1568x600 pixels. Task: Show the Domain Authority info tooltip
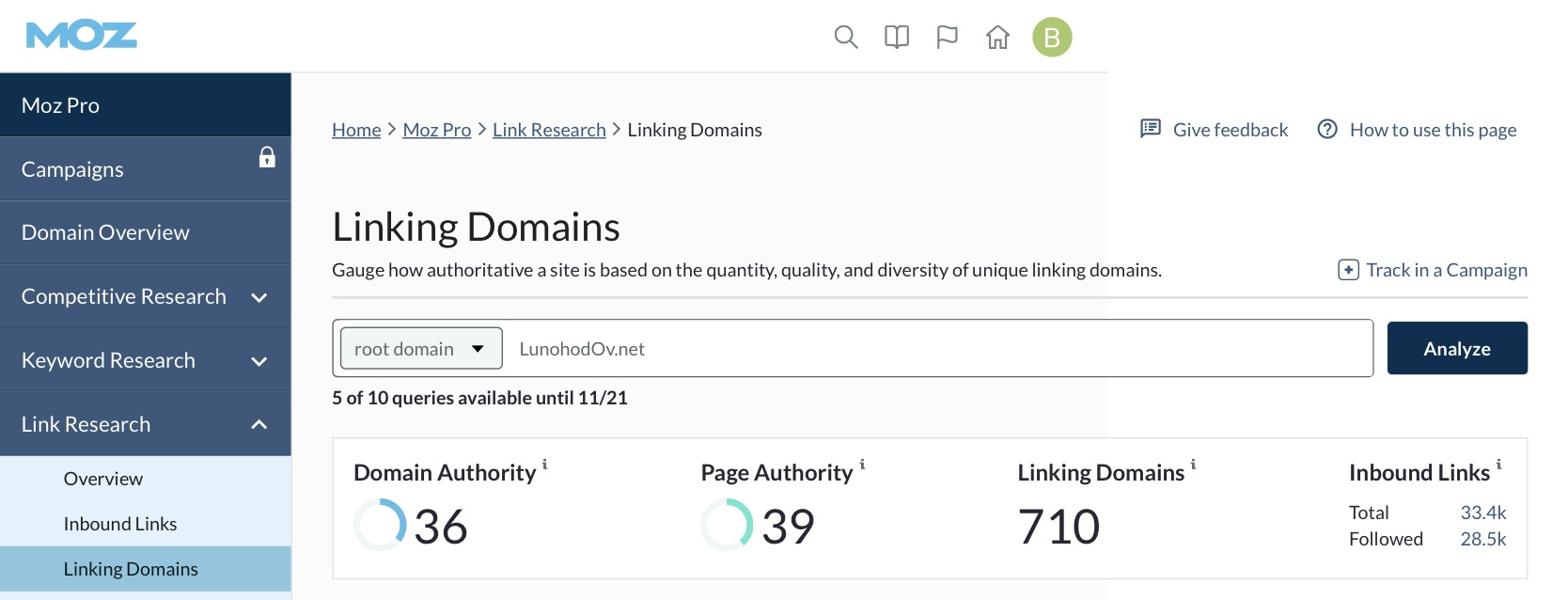544,465
